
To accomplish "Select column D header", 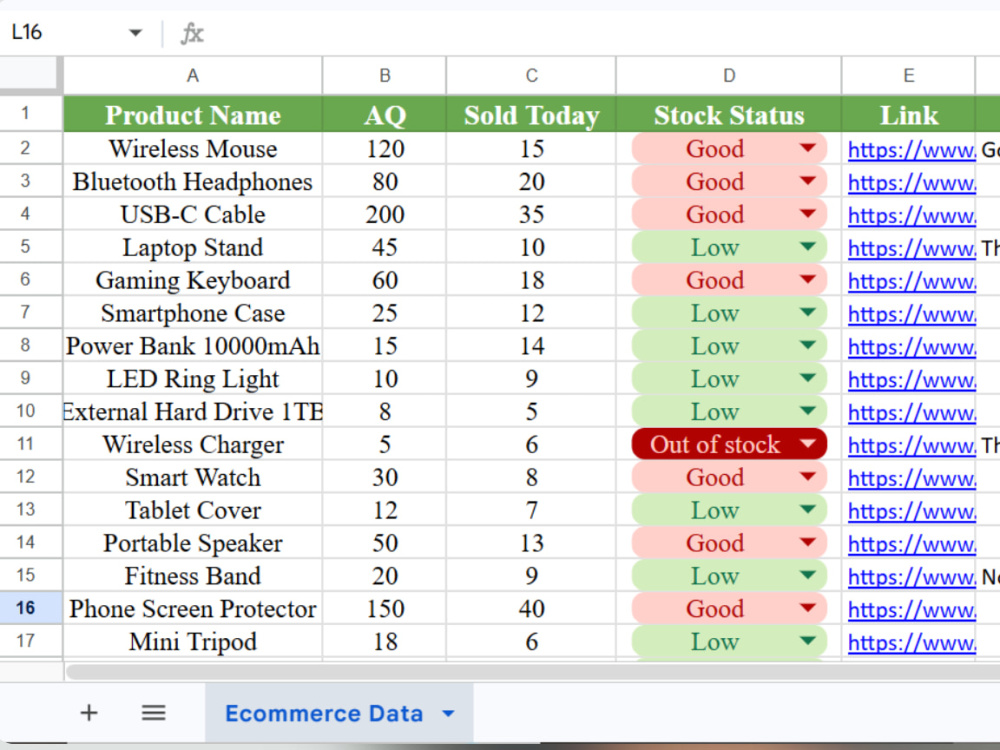I will coord(729,75).
